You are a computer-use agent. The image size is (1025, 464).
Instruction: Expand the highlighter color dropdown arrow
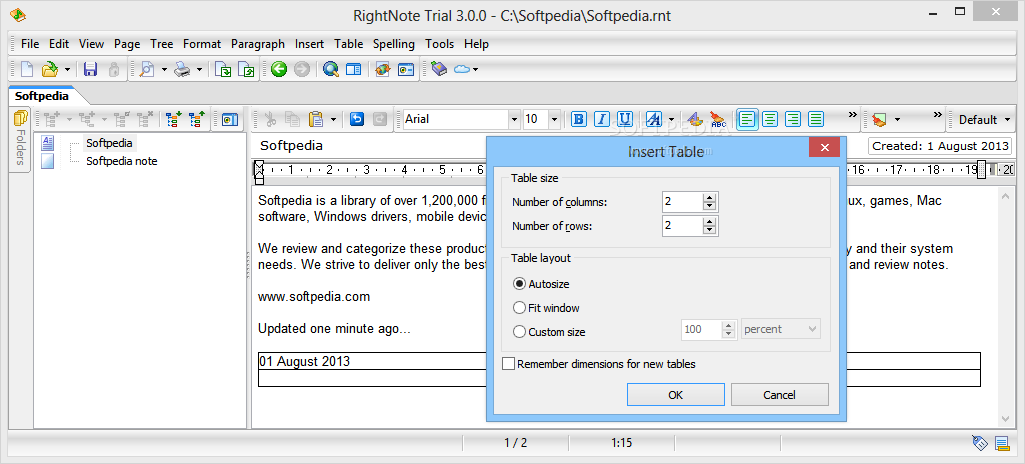pos(897,120)
